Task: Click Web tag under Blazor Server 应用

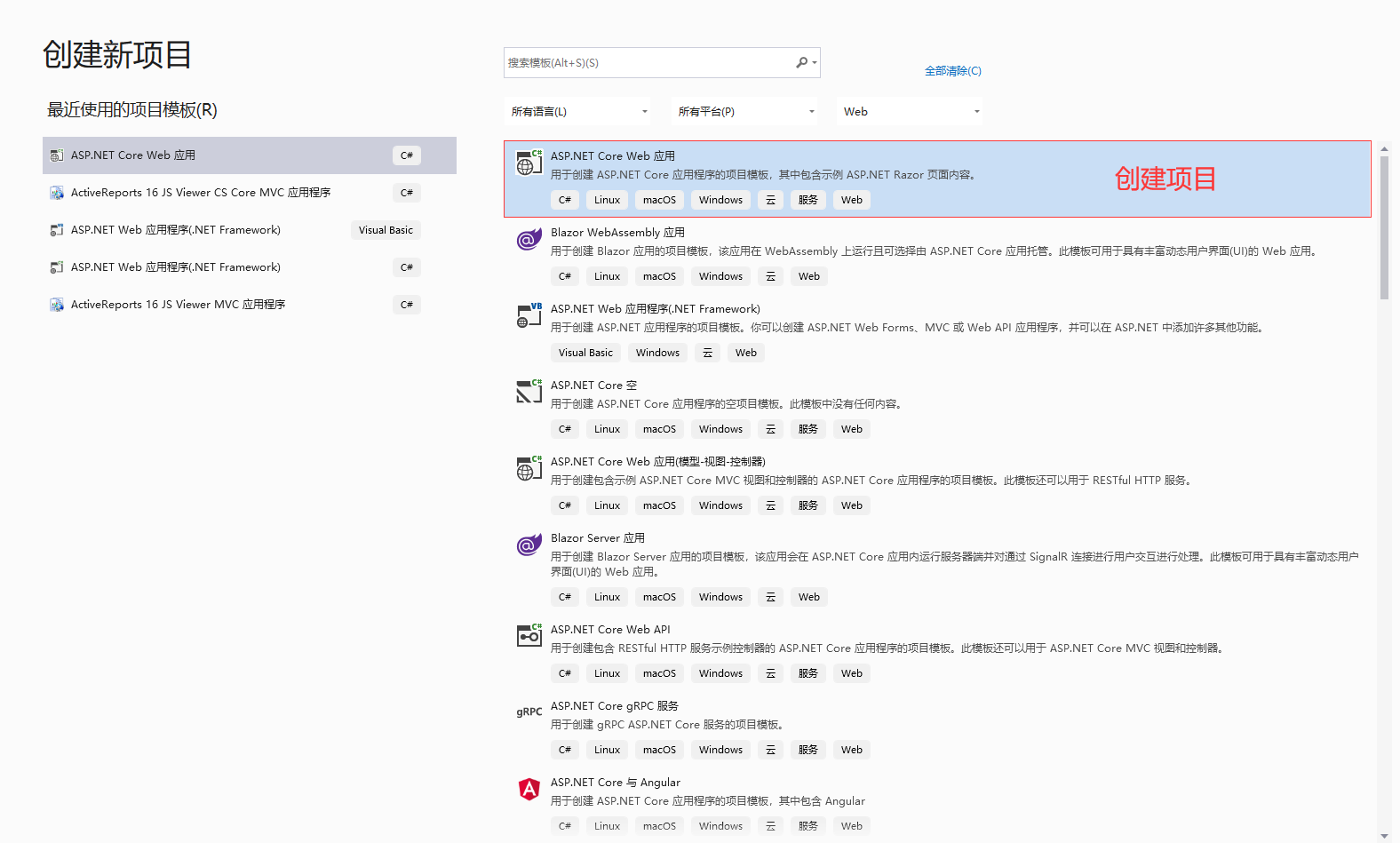Action: pyautogui.click(x=809, y=597)
